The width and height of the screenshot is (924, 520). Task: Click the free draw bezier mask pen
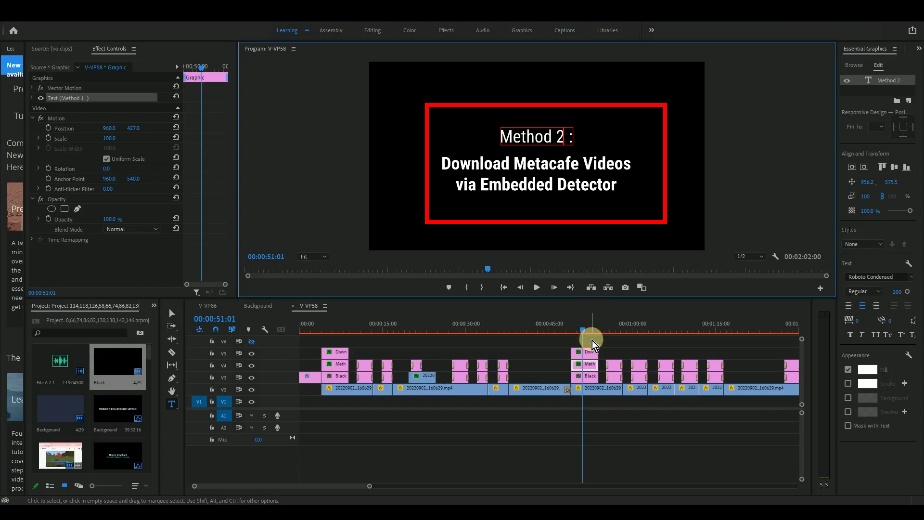(77, 209)
